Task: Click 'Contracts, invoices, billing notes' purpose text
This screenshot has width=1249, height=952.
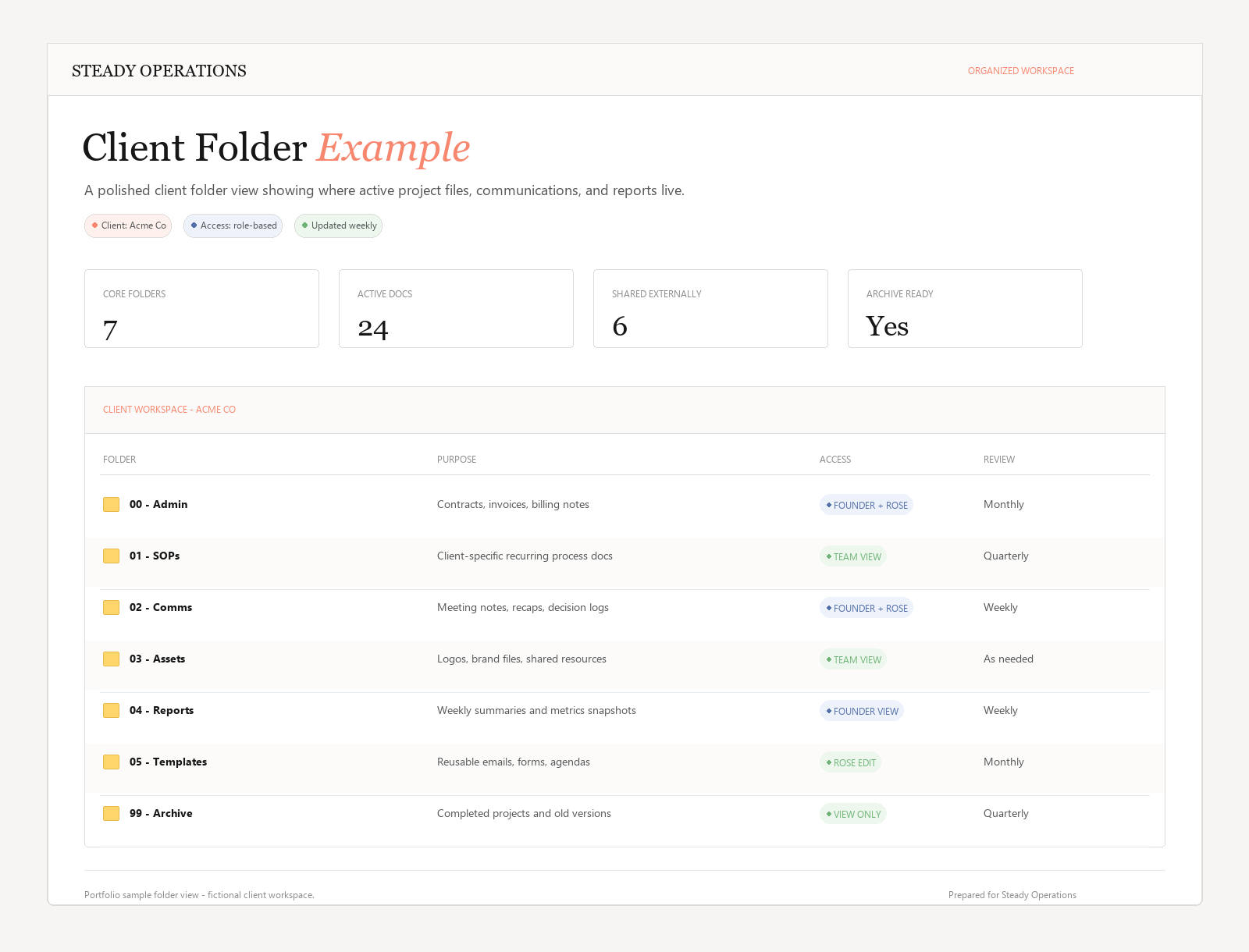Action: [513, 505]
